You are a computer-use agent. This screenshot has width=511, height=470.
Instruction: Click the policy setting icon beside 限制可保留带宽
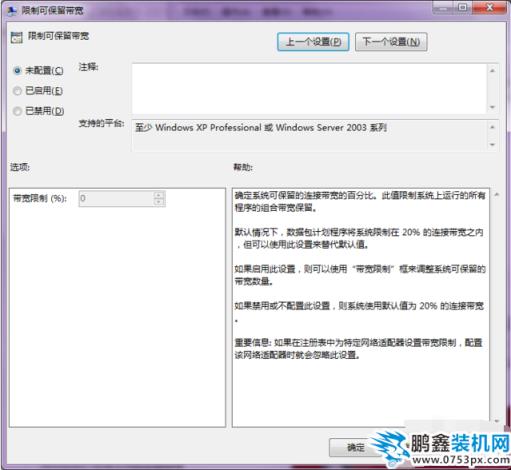16,37
